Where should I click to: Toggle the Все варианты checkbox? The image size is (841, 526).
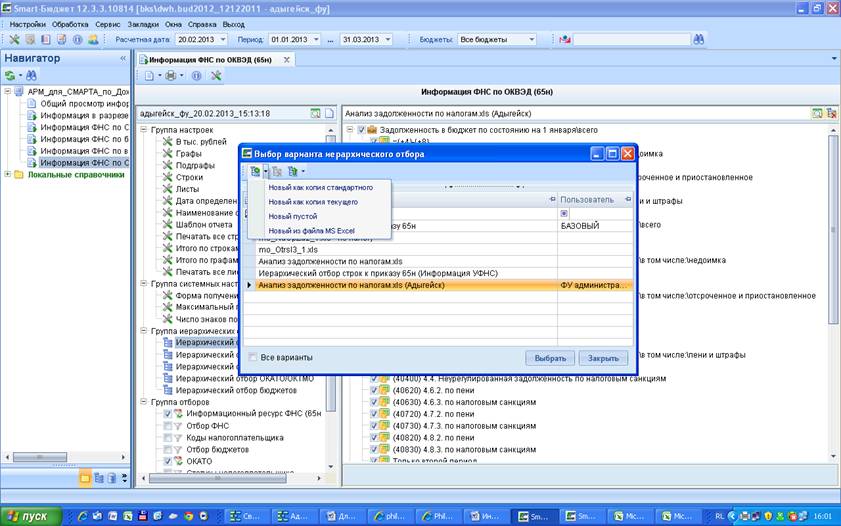pos(253,357)
